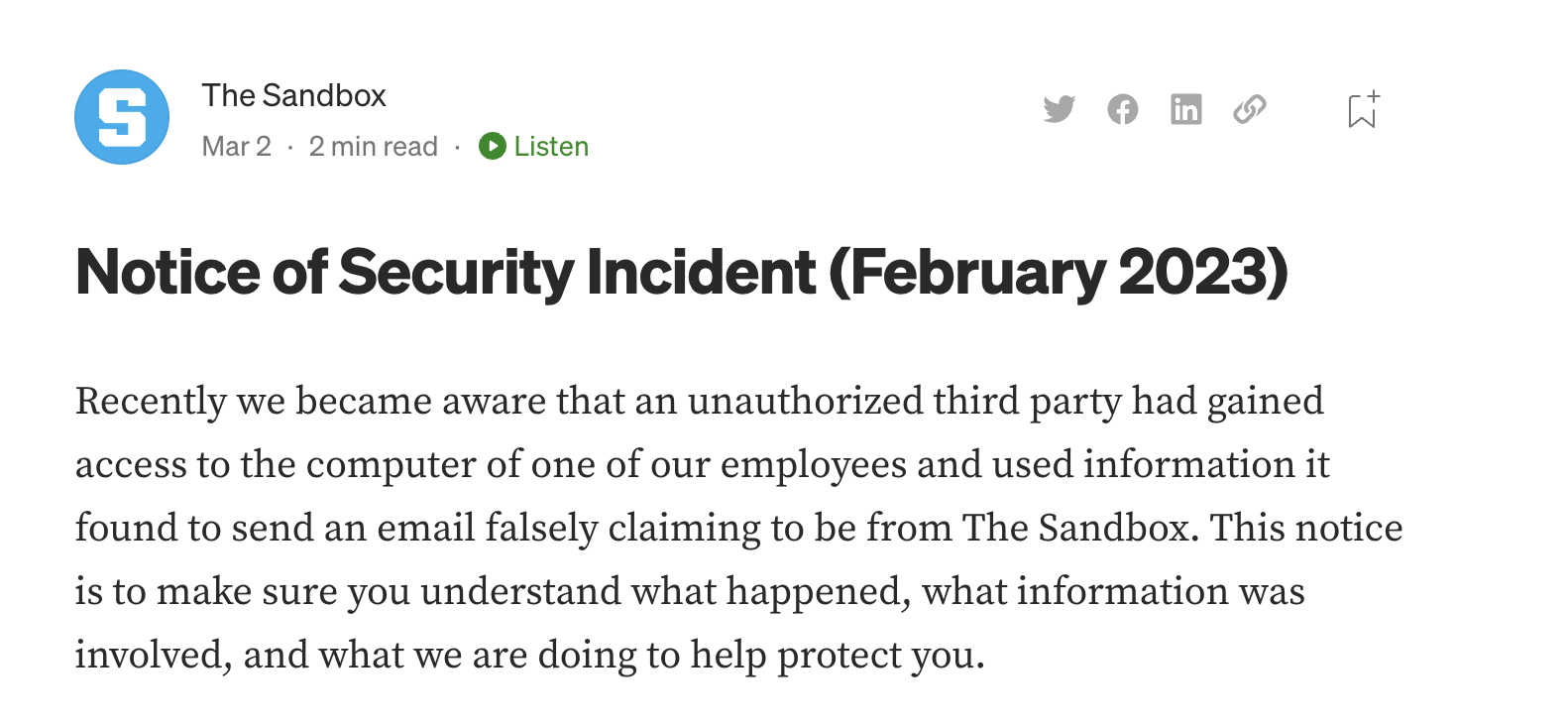Click the 2 min read label
Viewport: 1568px width, 728px height.
373,146
